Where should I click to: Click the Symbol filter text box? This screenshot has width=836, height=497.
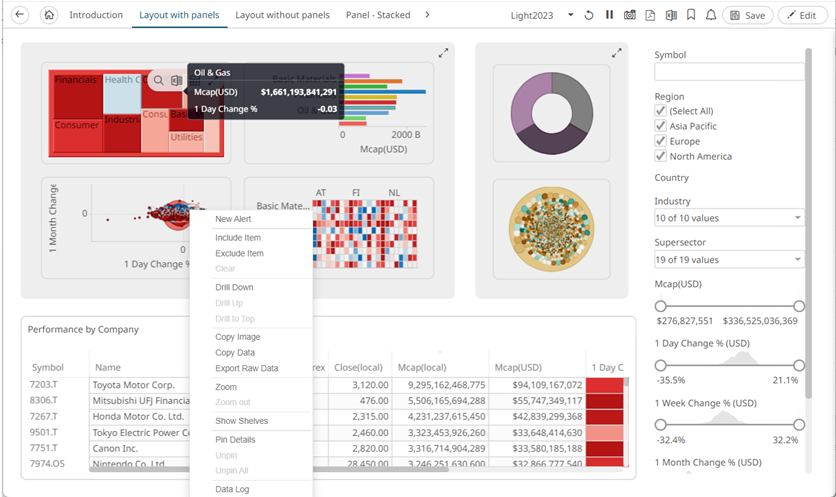(729, 72)
